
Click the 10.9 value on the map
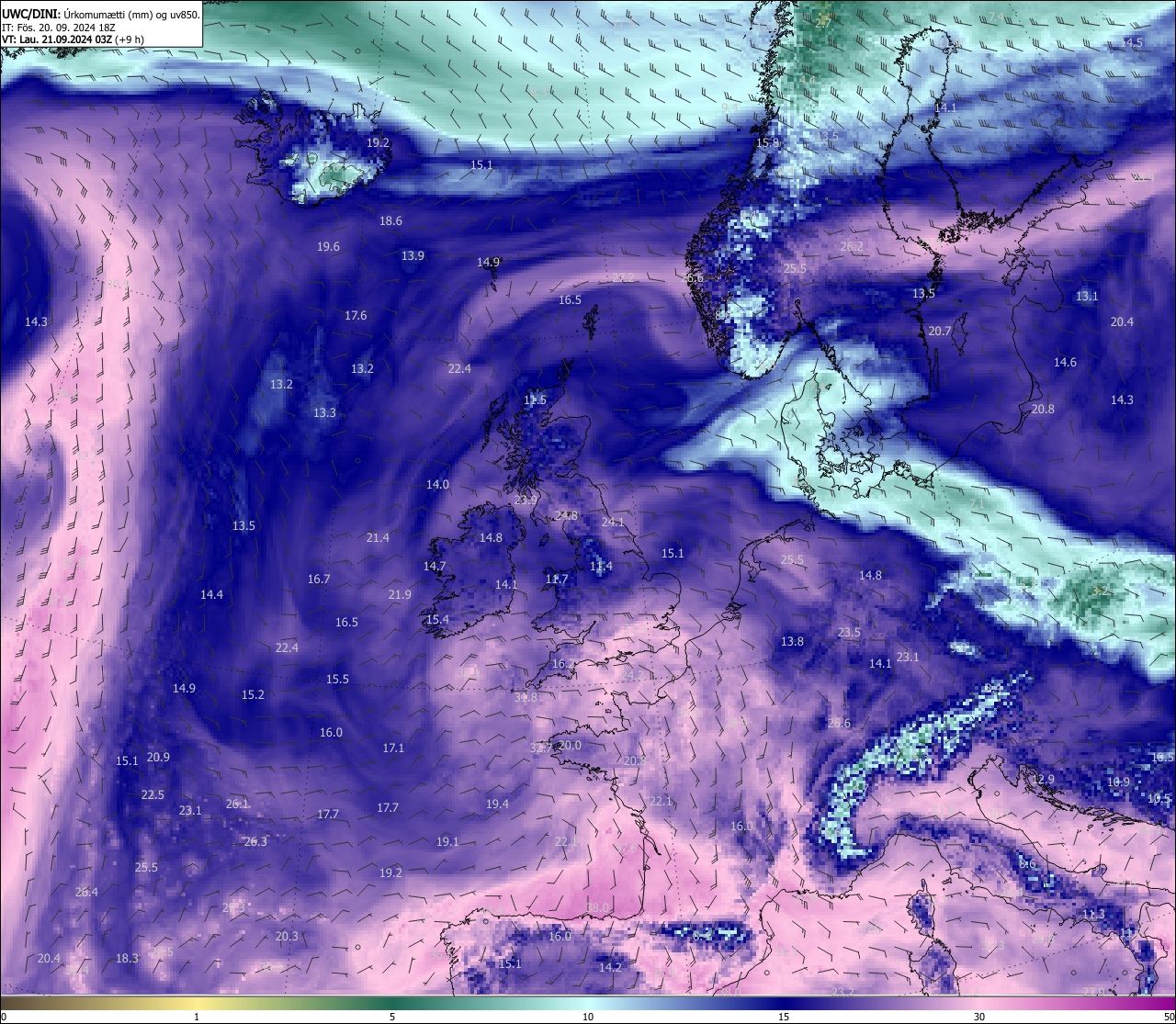pos(1118,782)
